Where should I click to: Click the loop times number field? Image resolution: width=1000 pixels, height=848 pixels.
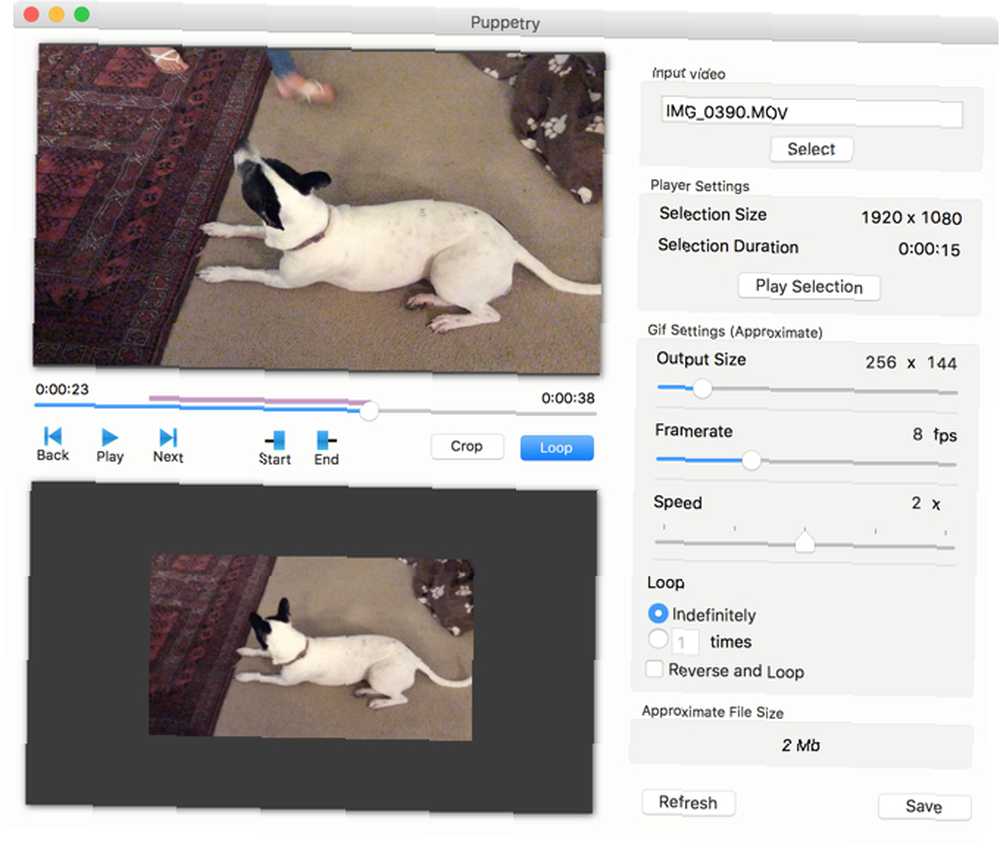tap(686, 641)
